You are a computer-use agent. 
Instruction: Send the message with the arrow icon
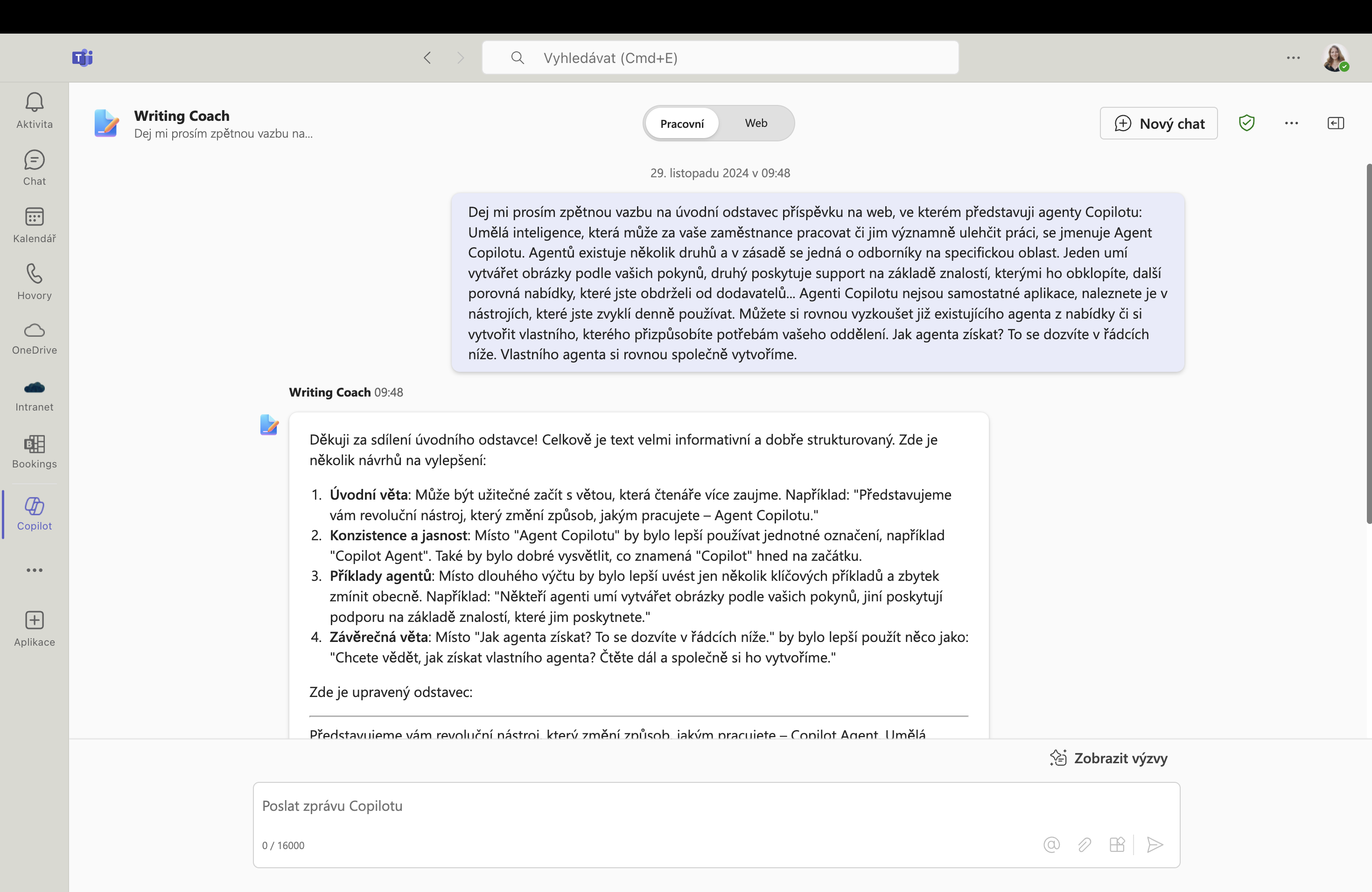(1155, 845)
